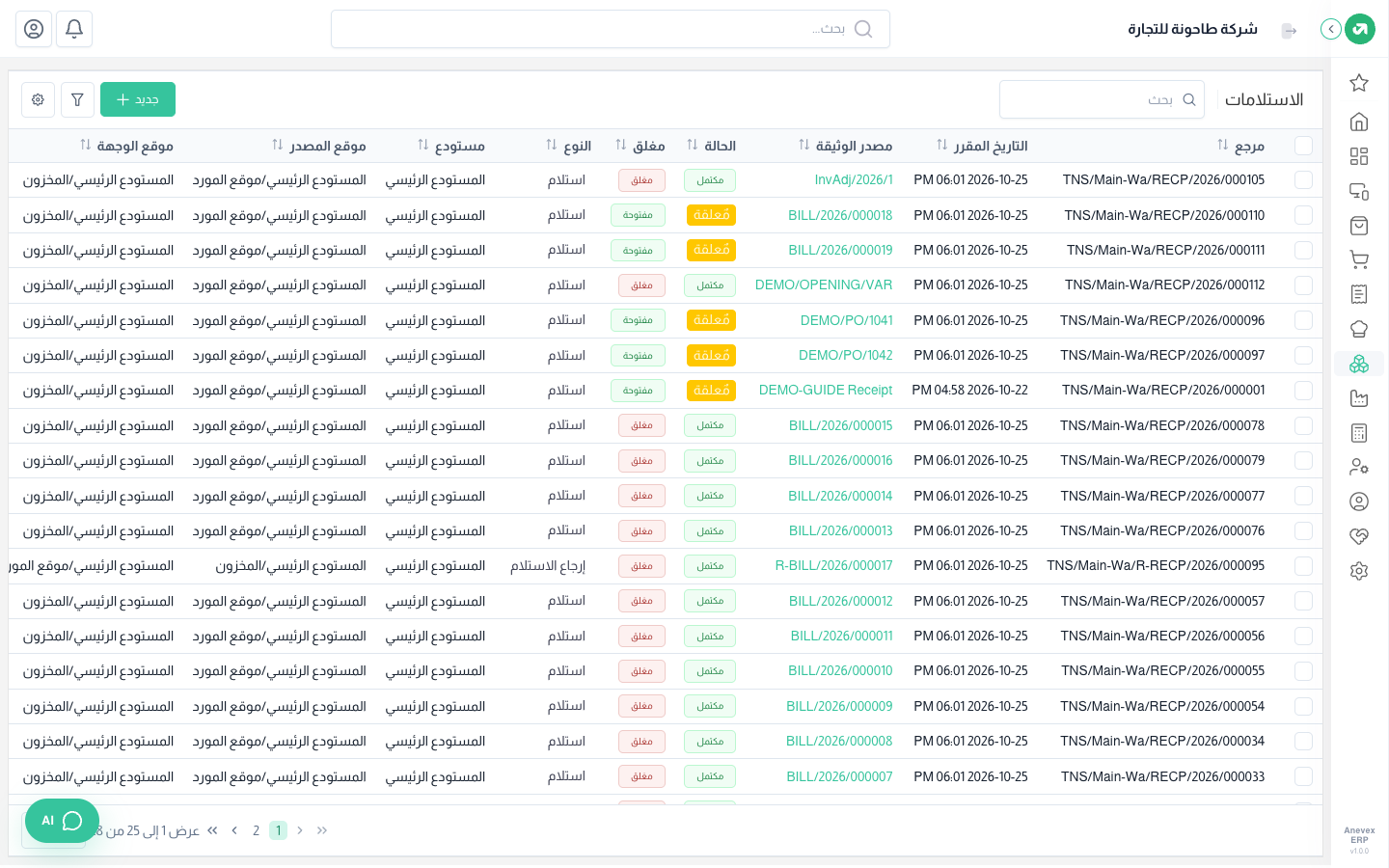
Task: Select page 1 in the pagination
Action: click(x=278, y=830)
